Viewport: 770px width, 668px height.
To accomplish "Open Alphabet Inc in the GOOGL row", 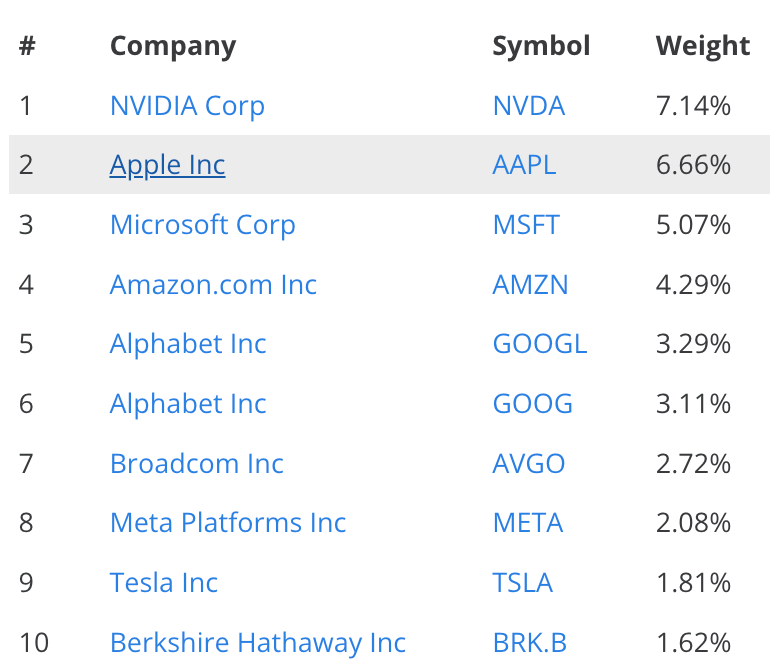I will pos(188,344).
